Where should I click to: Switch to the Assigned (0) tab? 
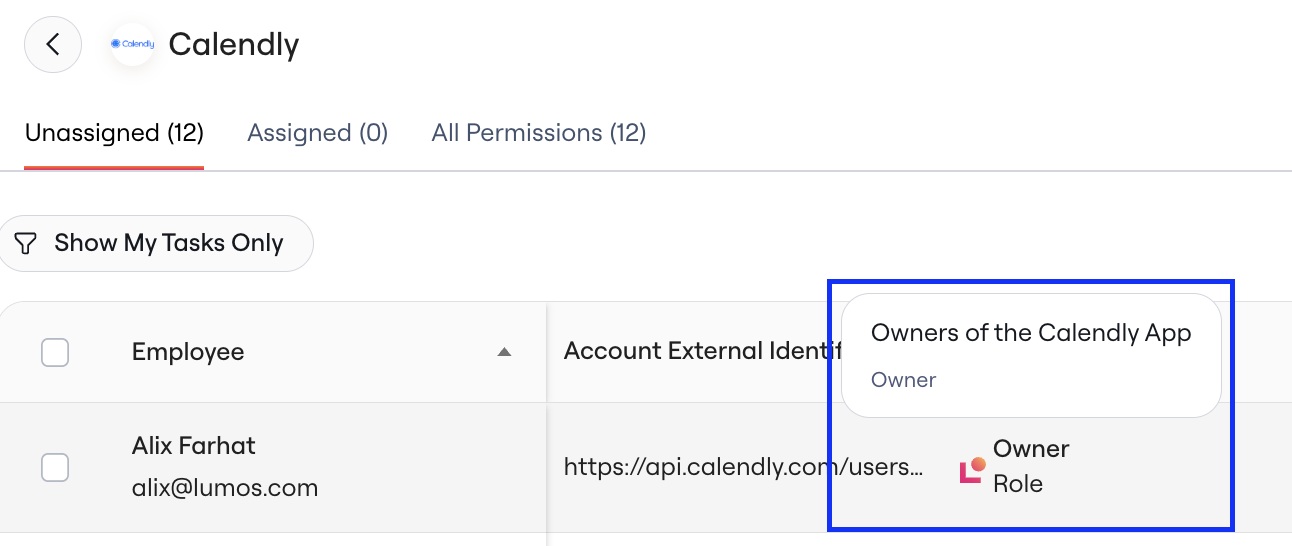point(318,133)
